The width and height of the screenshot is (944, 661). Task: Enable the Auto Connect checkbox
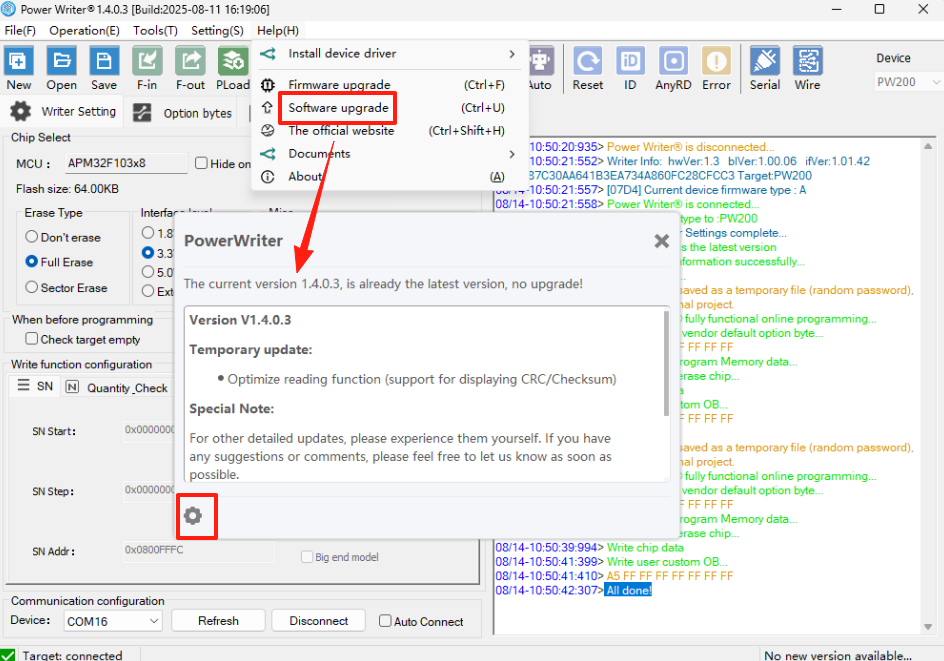point(385,620)
